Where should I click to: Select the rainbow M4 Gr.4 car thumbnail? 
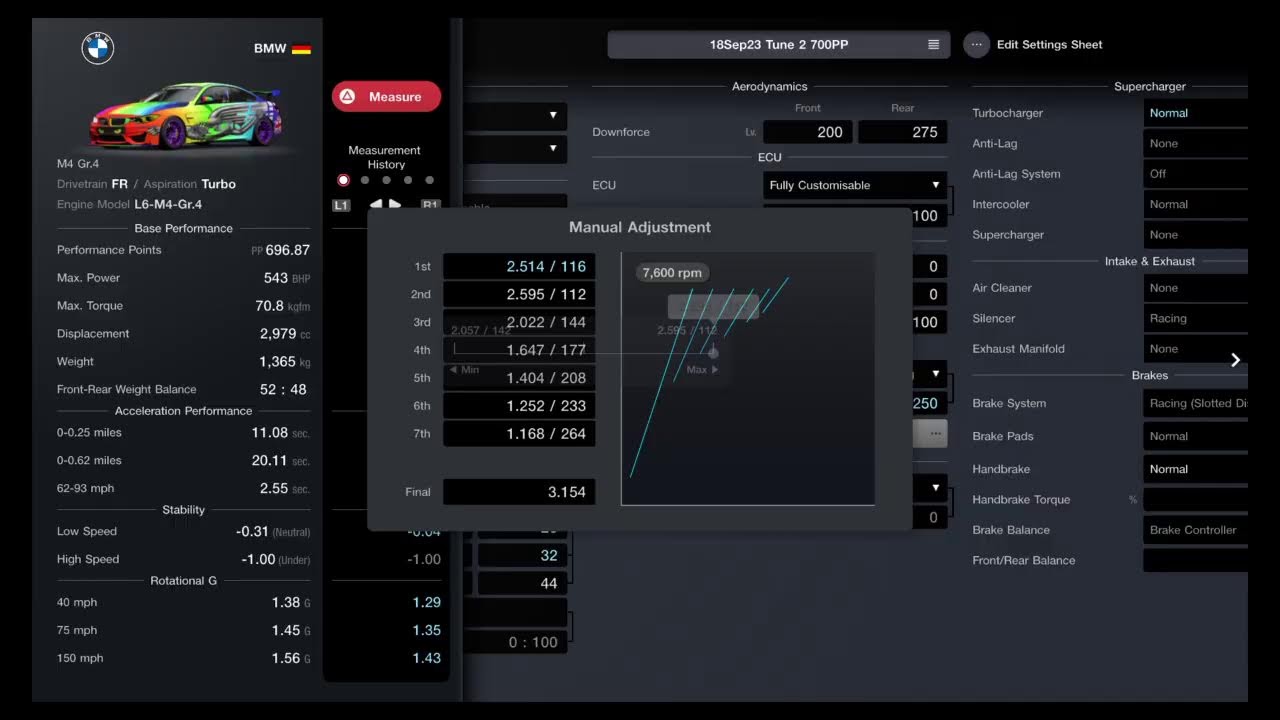click(184, 114)
